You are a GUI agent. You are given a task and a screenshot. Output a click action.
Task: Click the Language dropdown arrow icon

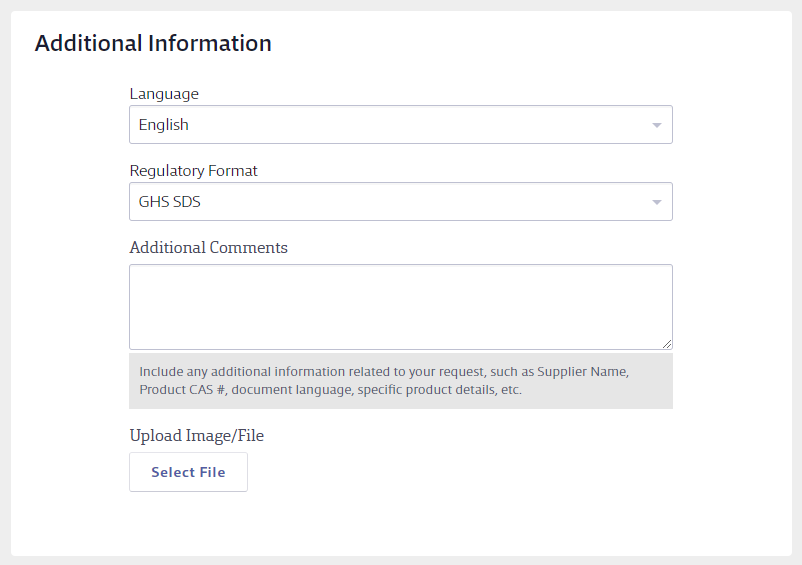click(657, 125)
